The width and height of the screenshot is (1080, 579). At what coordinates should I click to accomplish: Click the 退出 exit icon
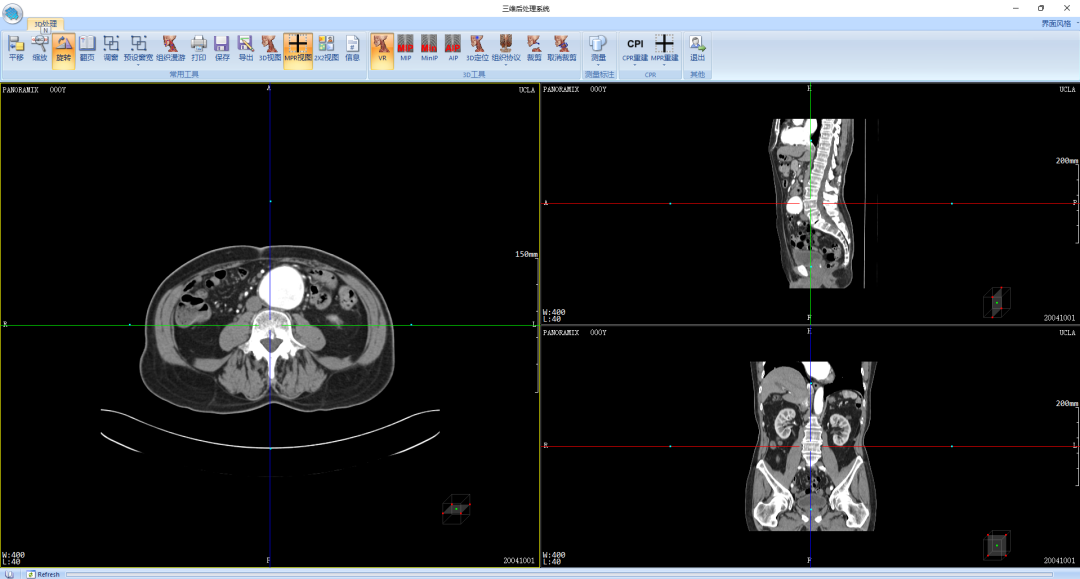coord(698,49)
